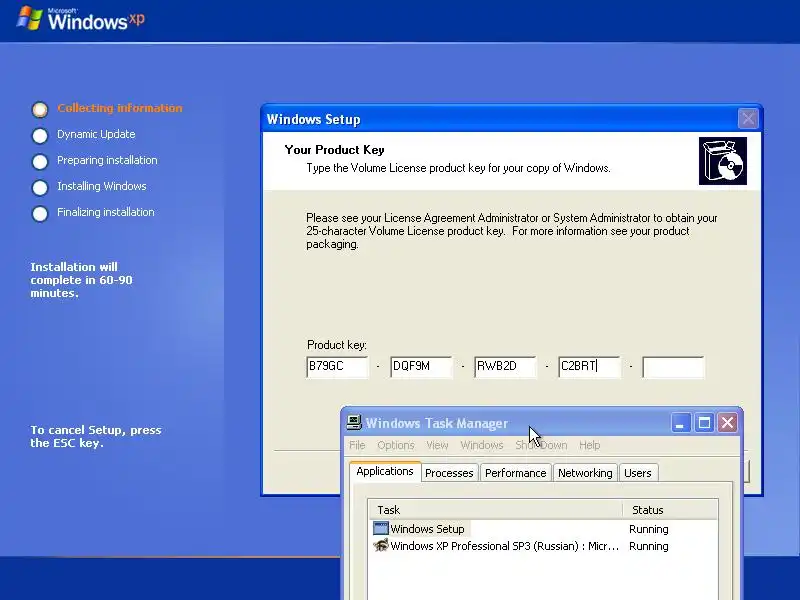Switch to the Users tab
The height and width of the screenshot is (600, 800).
click(638, 473)
